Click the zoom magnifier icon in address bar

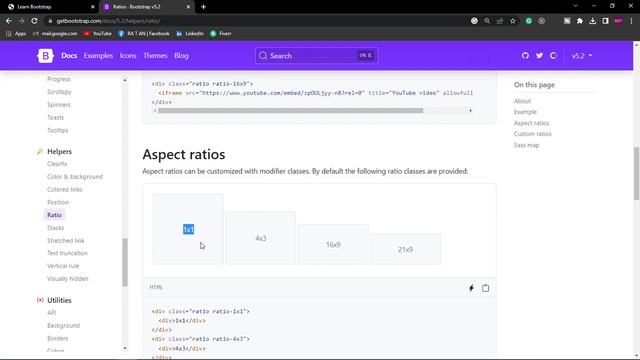tap(487, 21)
